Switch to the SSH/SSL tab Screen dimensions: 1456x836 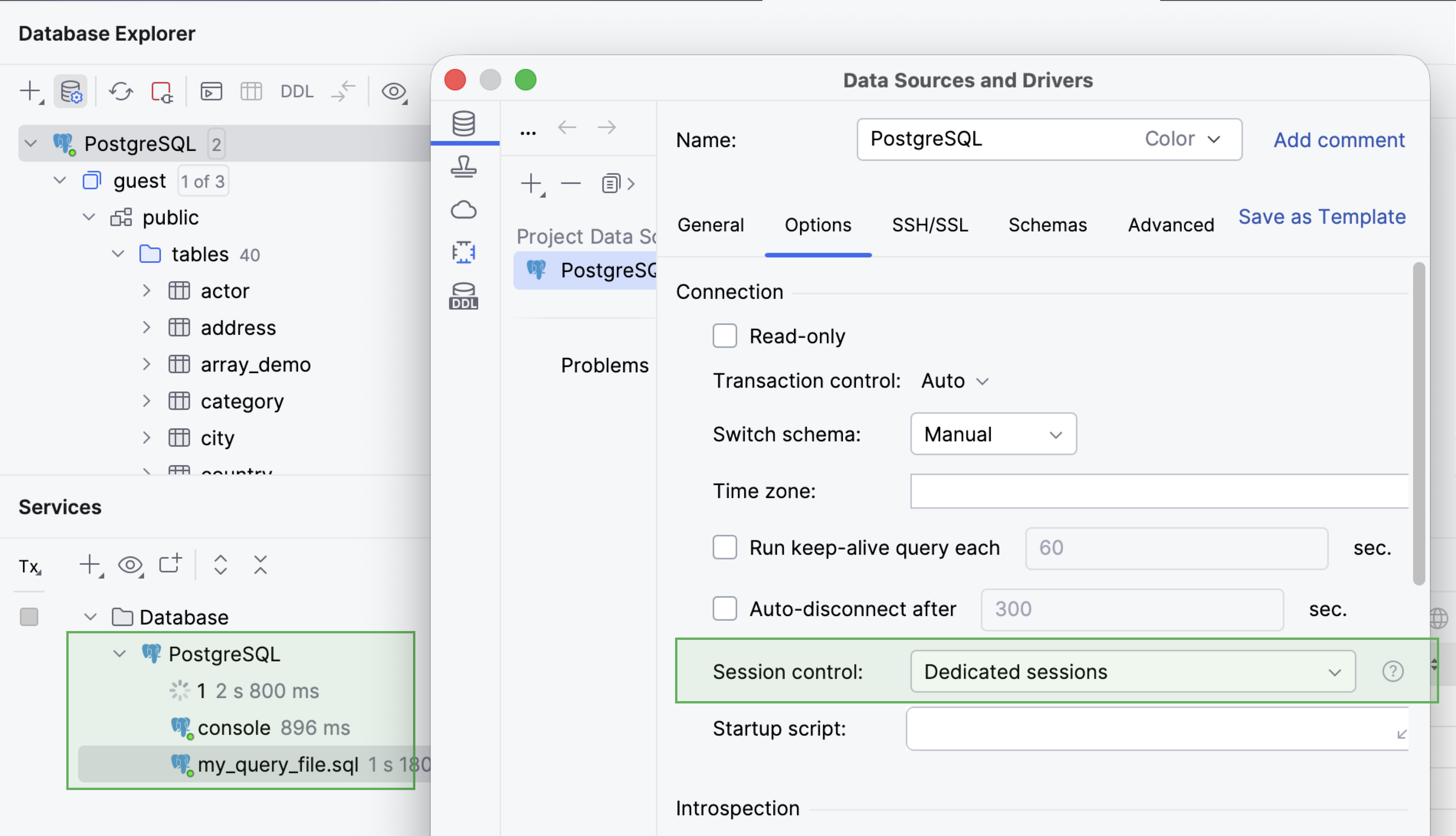930,225
